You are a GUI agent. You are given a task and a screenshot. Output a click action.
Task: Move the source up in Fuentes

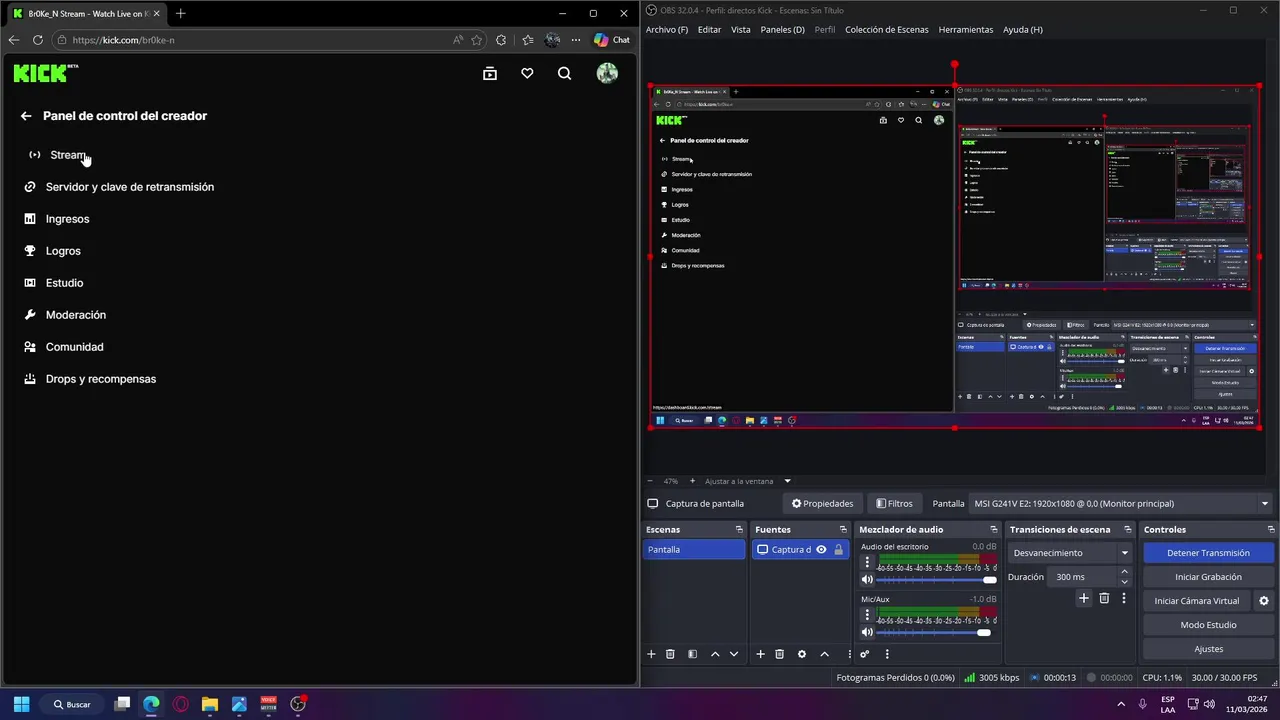pyautogui.click(x=824, y=654)
